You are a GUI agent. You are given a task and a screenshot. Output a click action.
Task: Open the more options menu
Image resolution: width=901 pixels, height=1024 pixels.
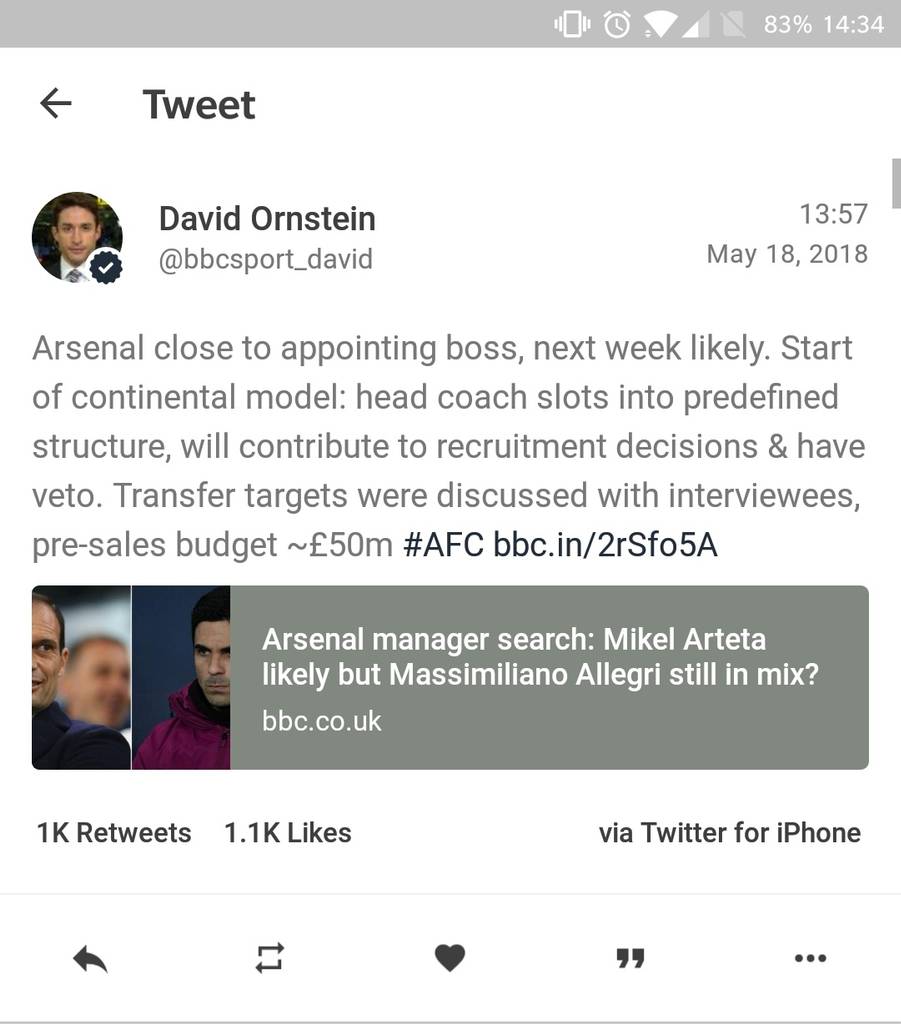click(x=810, y=959)
